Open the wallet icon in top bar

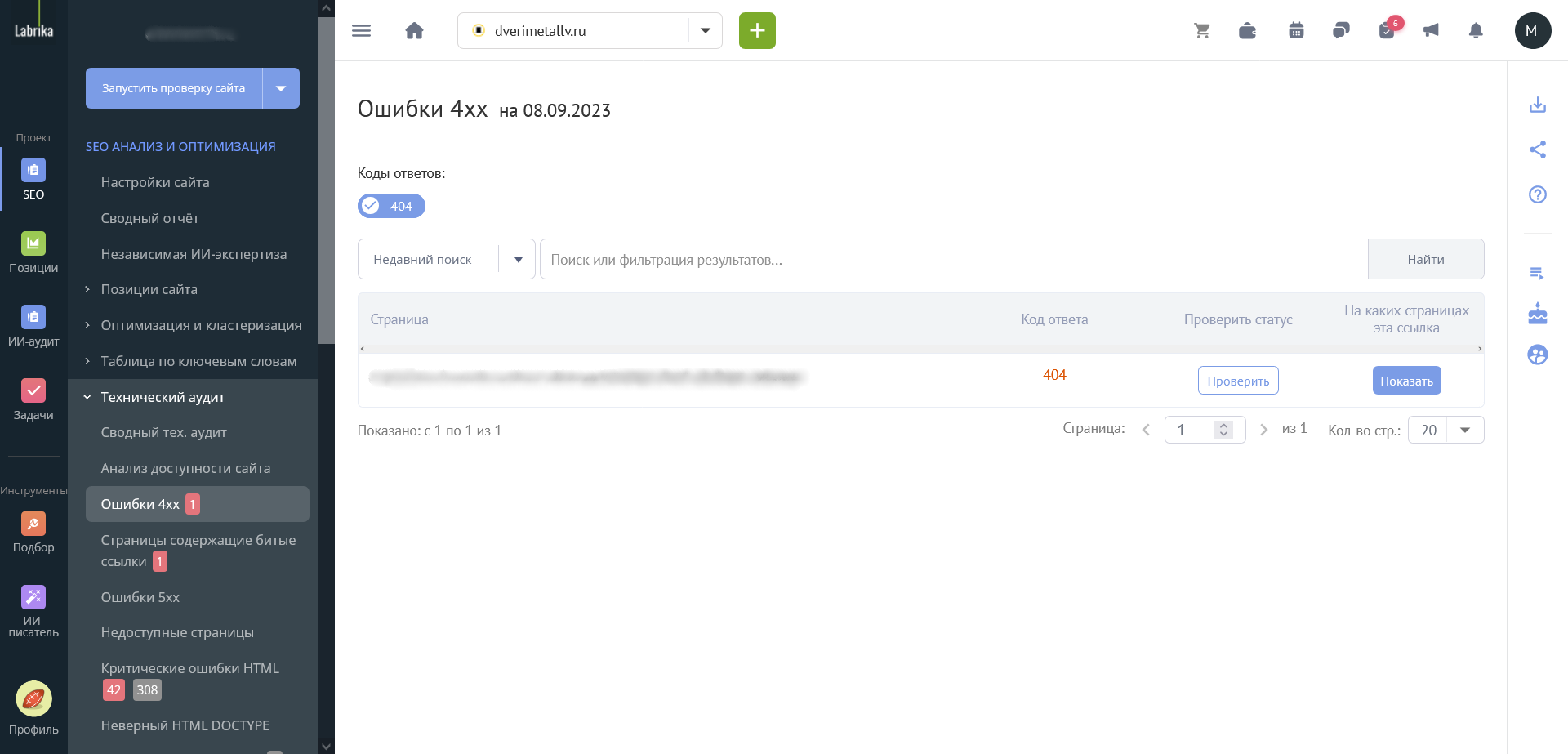[x=1247, y=31]
